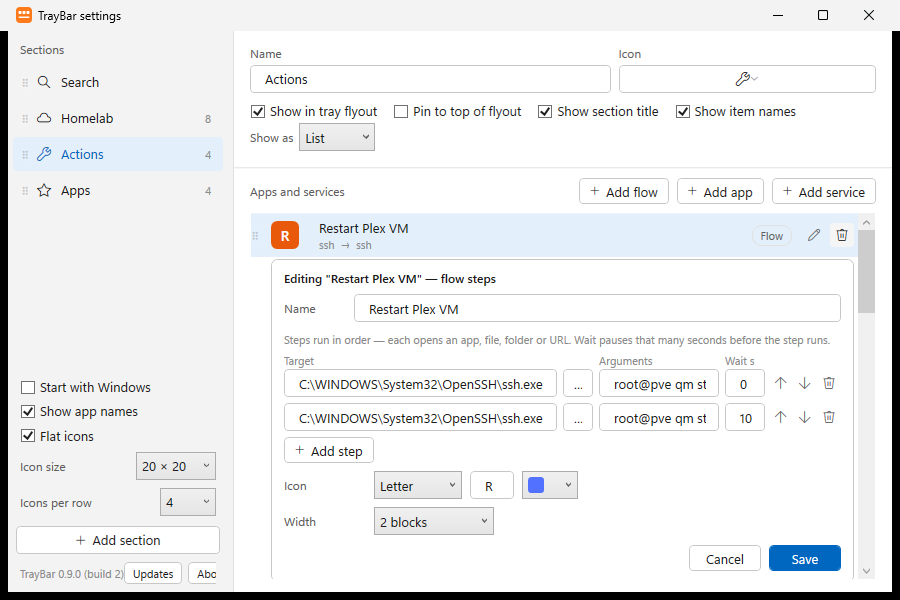Grab the drag handle of Restart Plex VM row
This screenshot has width=900, height=600.
click(x=256, y=236)
